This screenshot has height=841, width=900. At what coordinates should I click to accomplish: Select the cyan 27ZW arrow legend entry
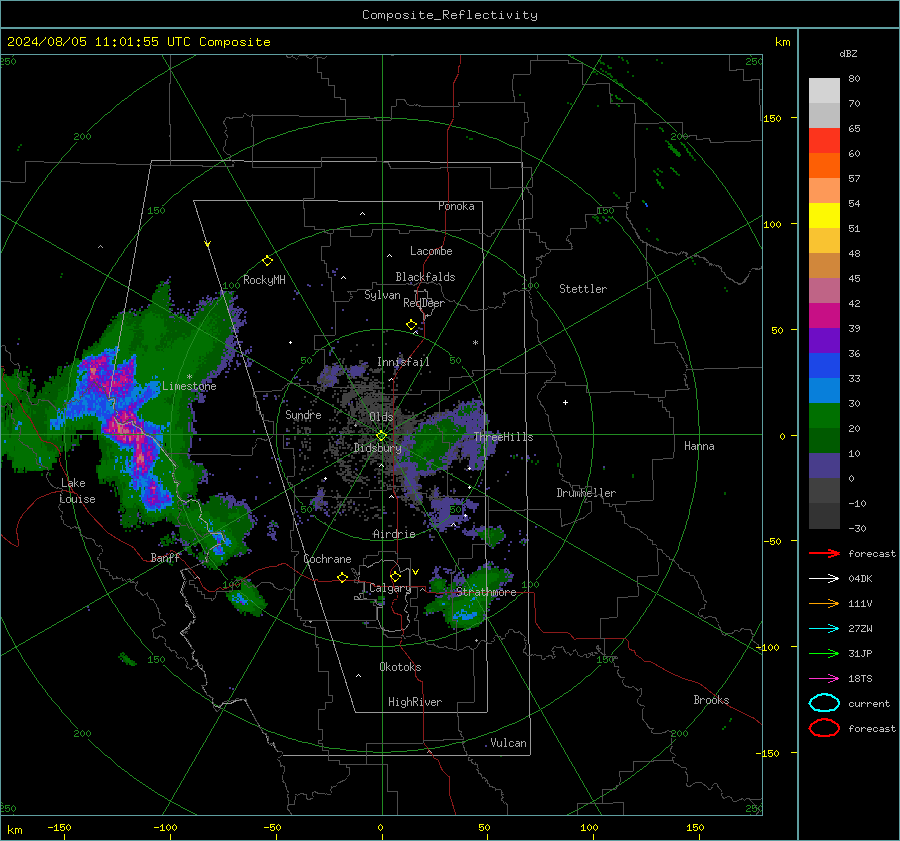point(824,629)
